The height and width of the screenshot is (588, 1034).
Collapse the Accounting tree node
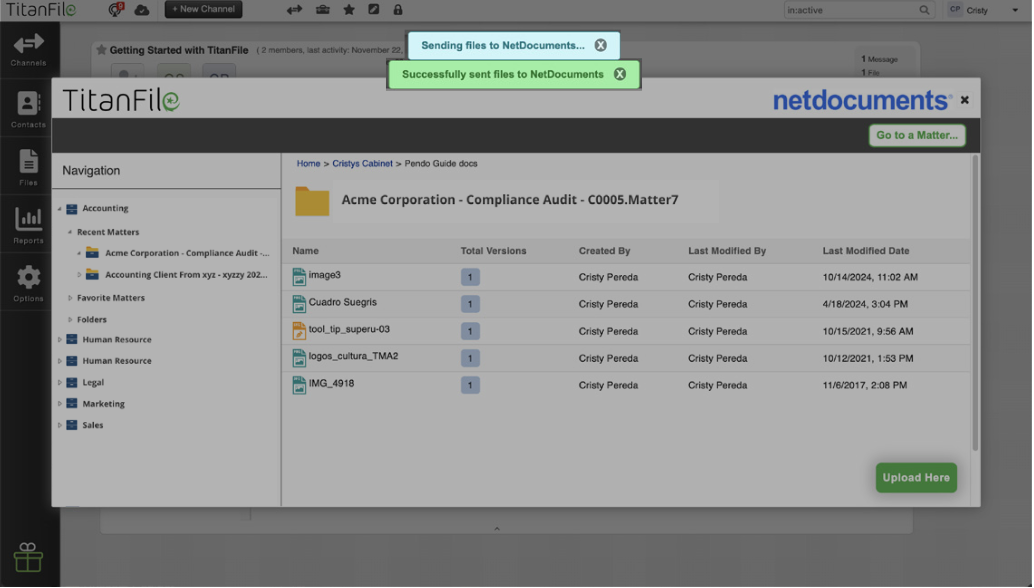[59, 209]
